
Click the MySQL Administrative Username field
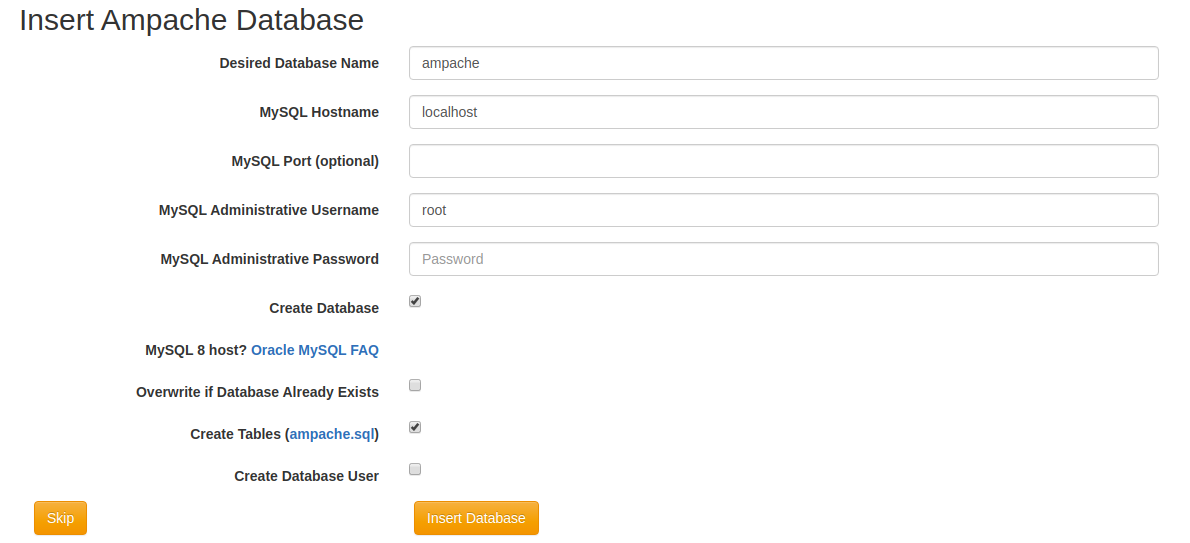pyautogui.click(x=783, y=210)
